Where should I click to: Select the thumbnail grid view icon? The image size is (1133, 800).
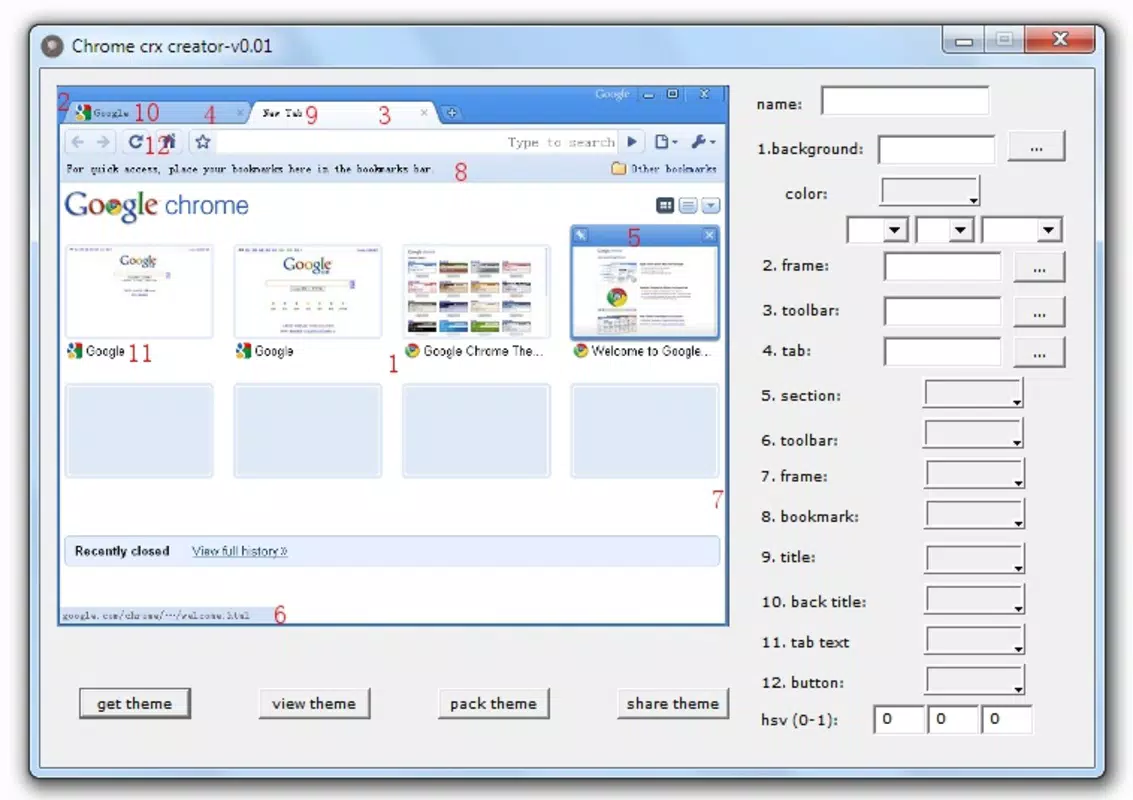(665, 206)
